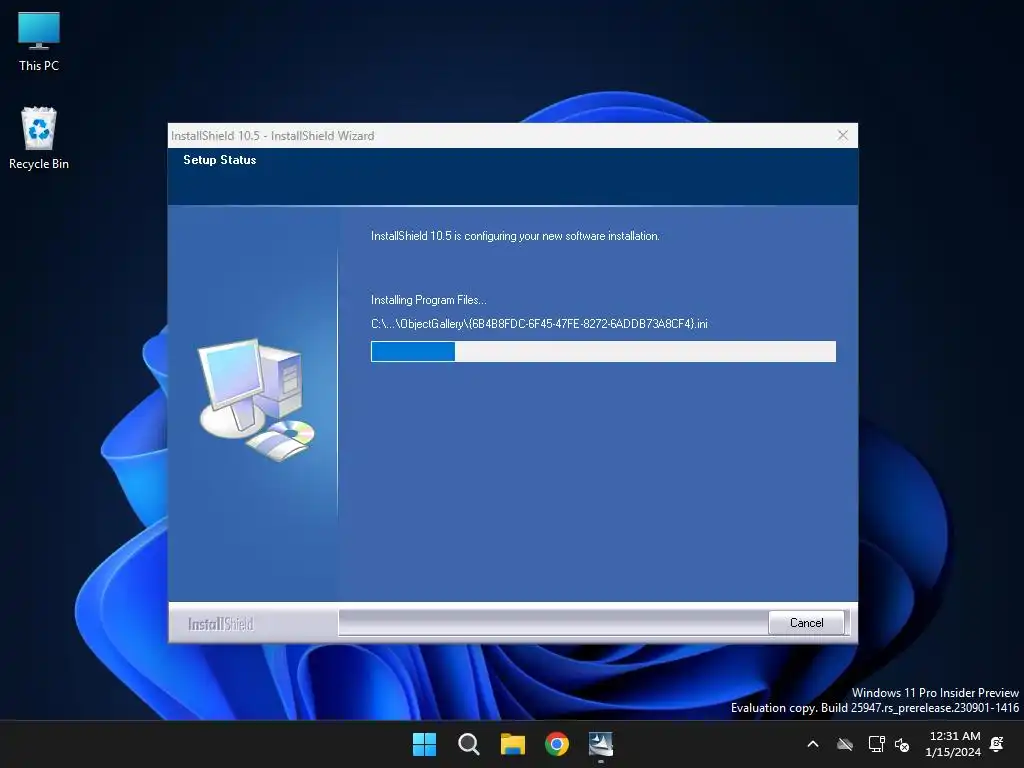Click the InstallShield Wizard title bar text
1024x768 pixels.
coord(272,136)
